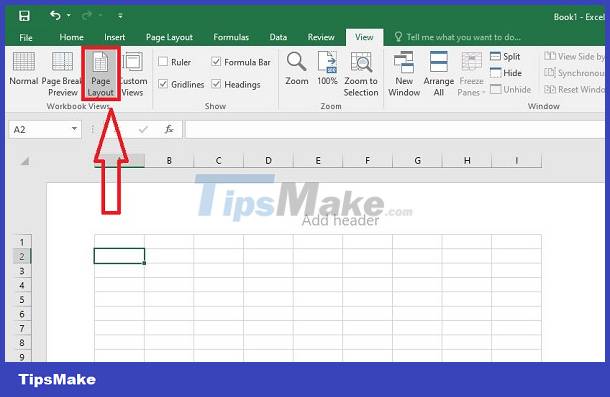Select row 6 header

coord(22,314)
